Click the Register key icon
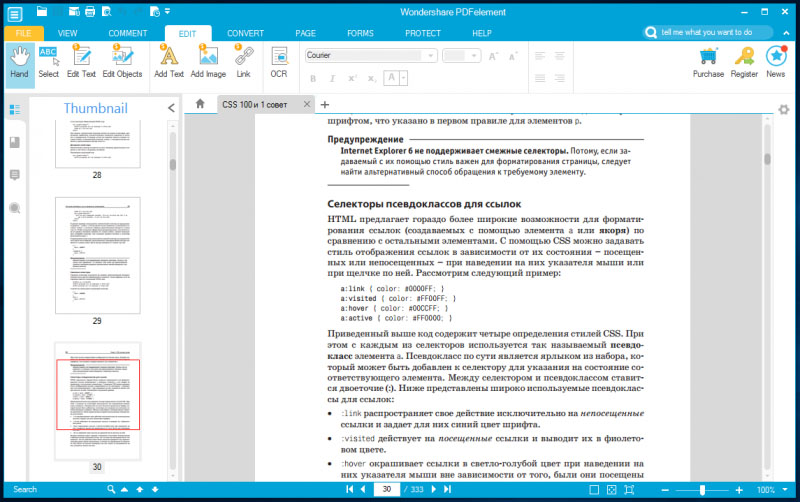 point(744,62)
